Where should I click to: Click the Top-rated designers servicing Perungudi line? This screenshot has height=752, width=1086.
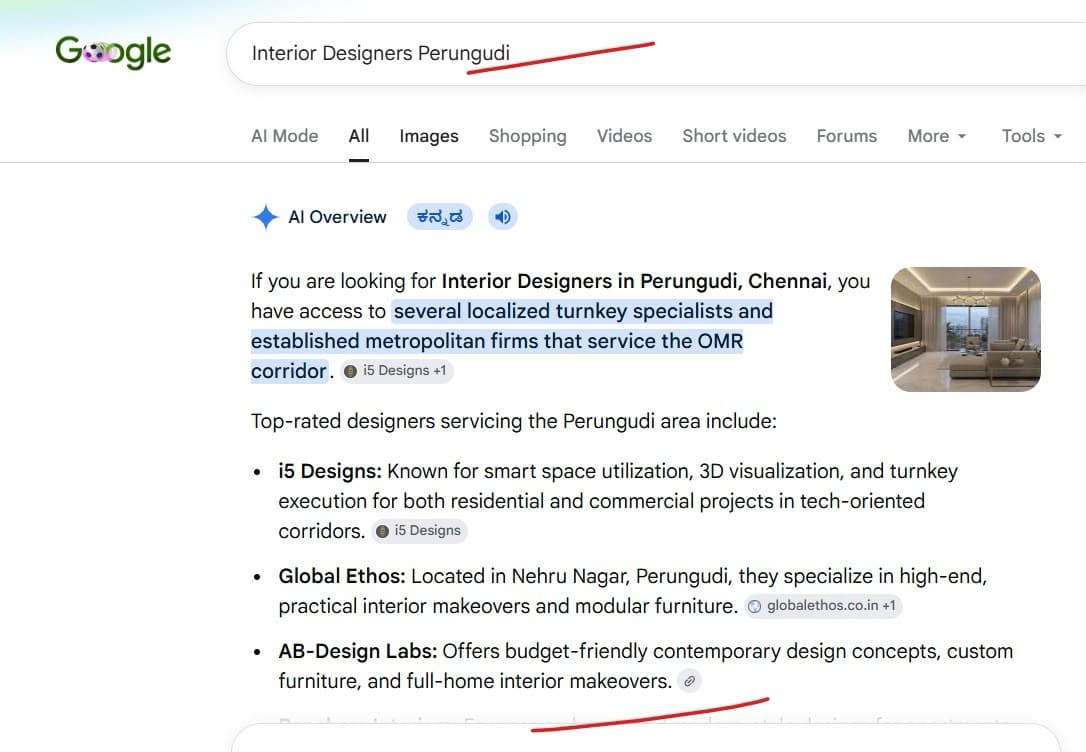[x=514, y=421]
